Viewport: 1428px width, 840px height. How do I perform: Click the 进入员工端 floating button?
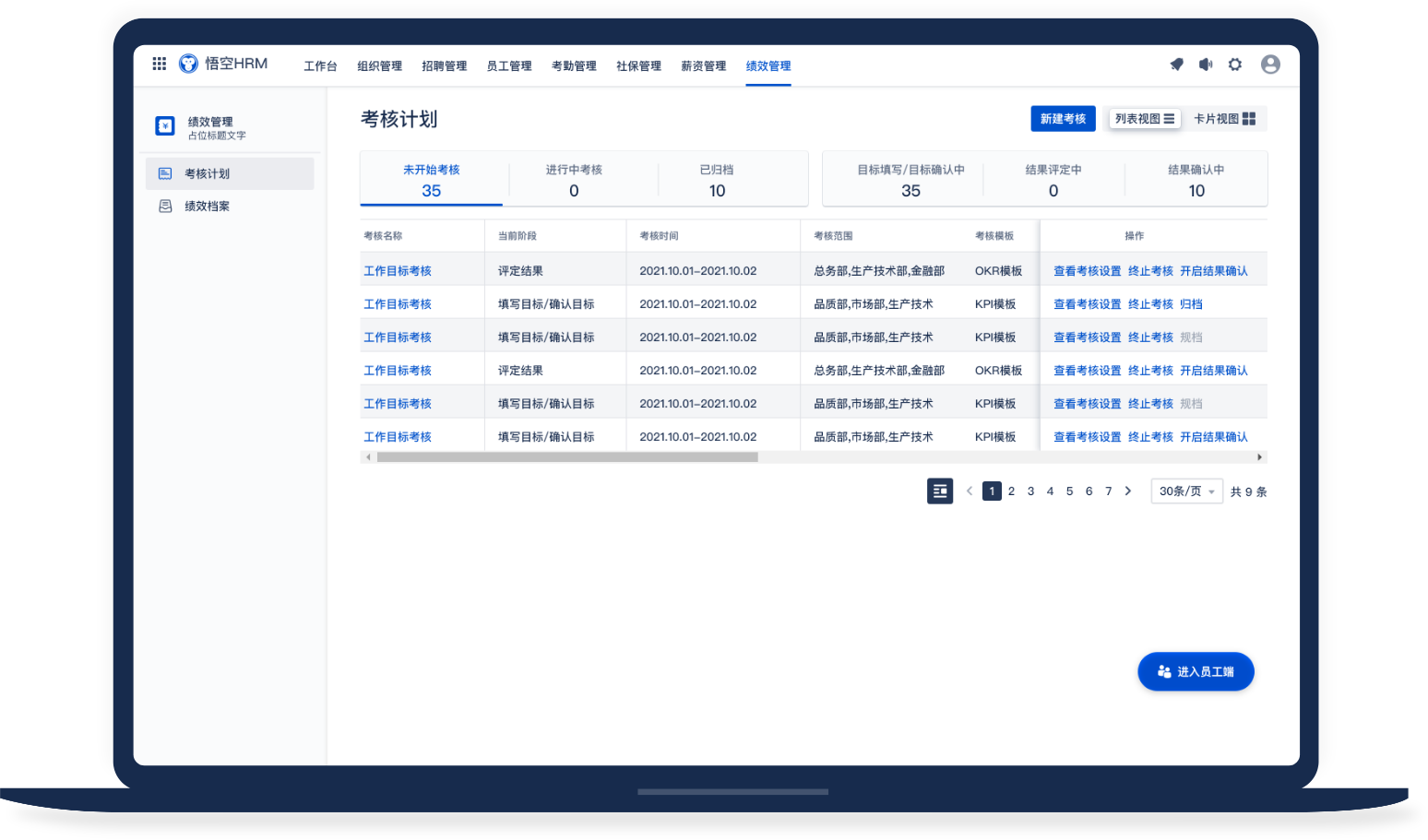click(1196, 672)
